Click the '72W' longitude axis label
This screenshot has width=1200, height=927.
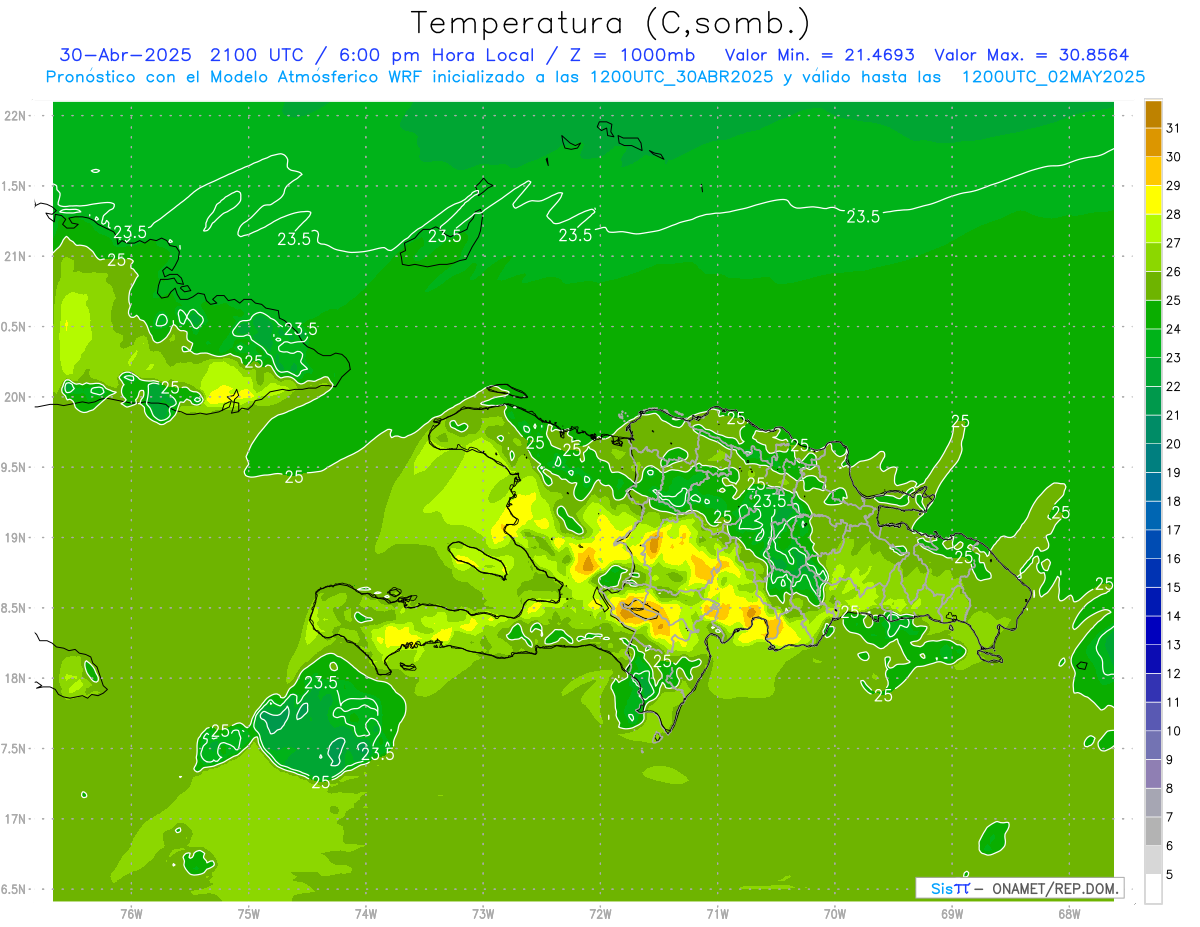pos(600,913)
